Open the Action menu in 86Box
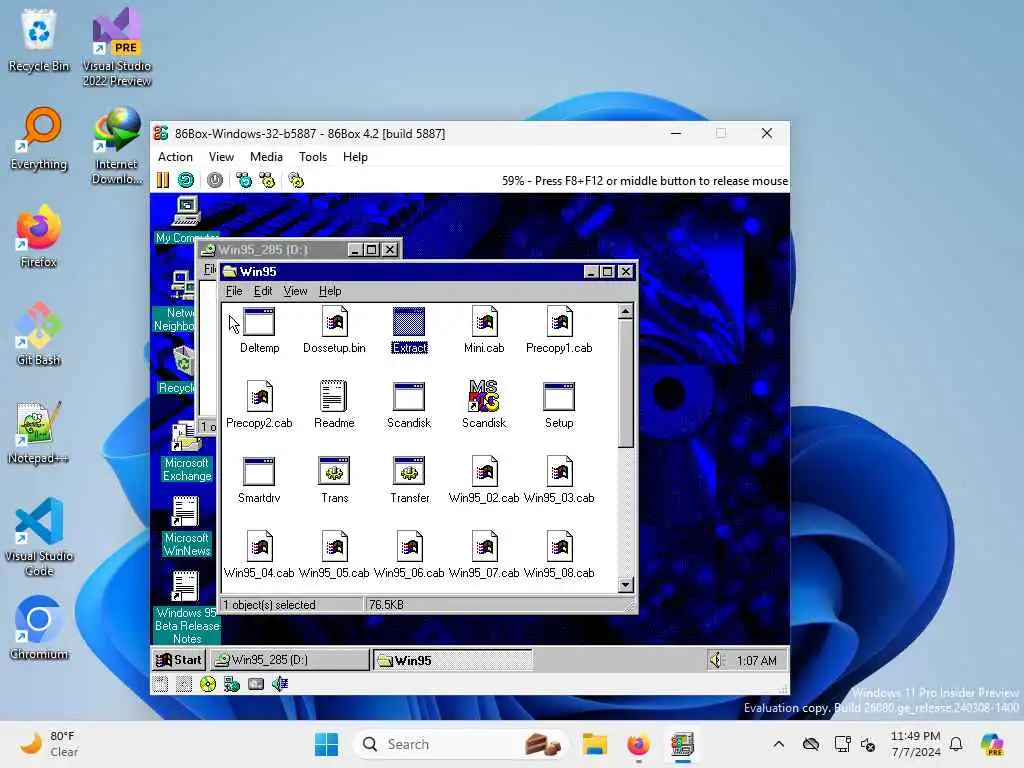Viewport: 1024px width, 768px height. click(x=175, y=157)
